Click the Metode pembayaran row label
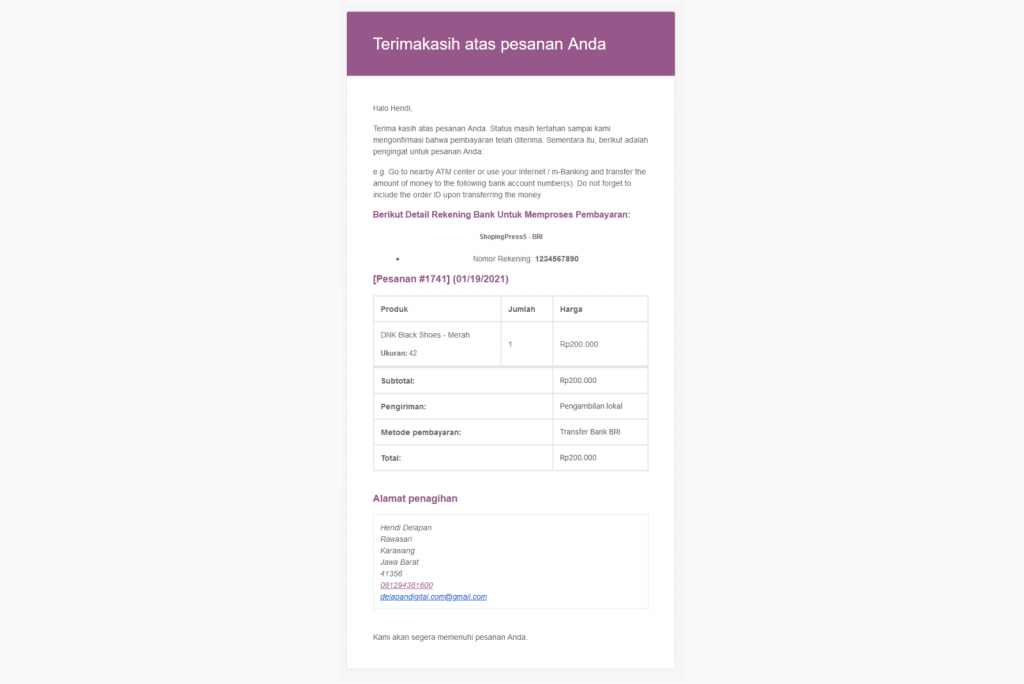 pos(421,433)
